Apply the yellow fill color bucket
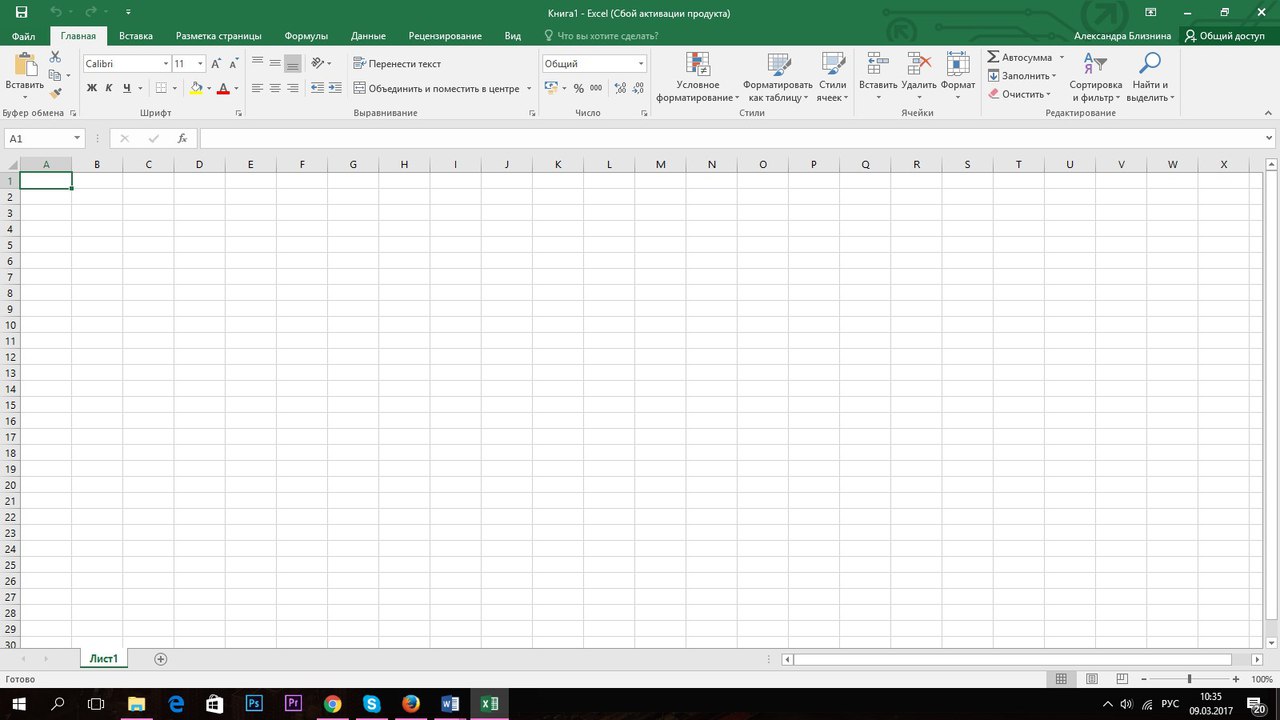Viewport: 1280px width, 720px height. [x=196, y=88]
